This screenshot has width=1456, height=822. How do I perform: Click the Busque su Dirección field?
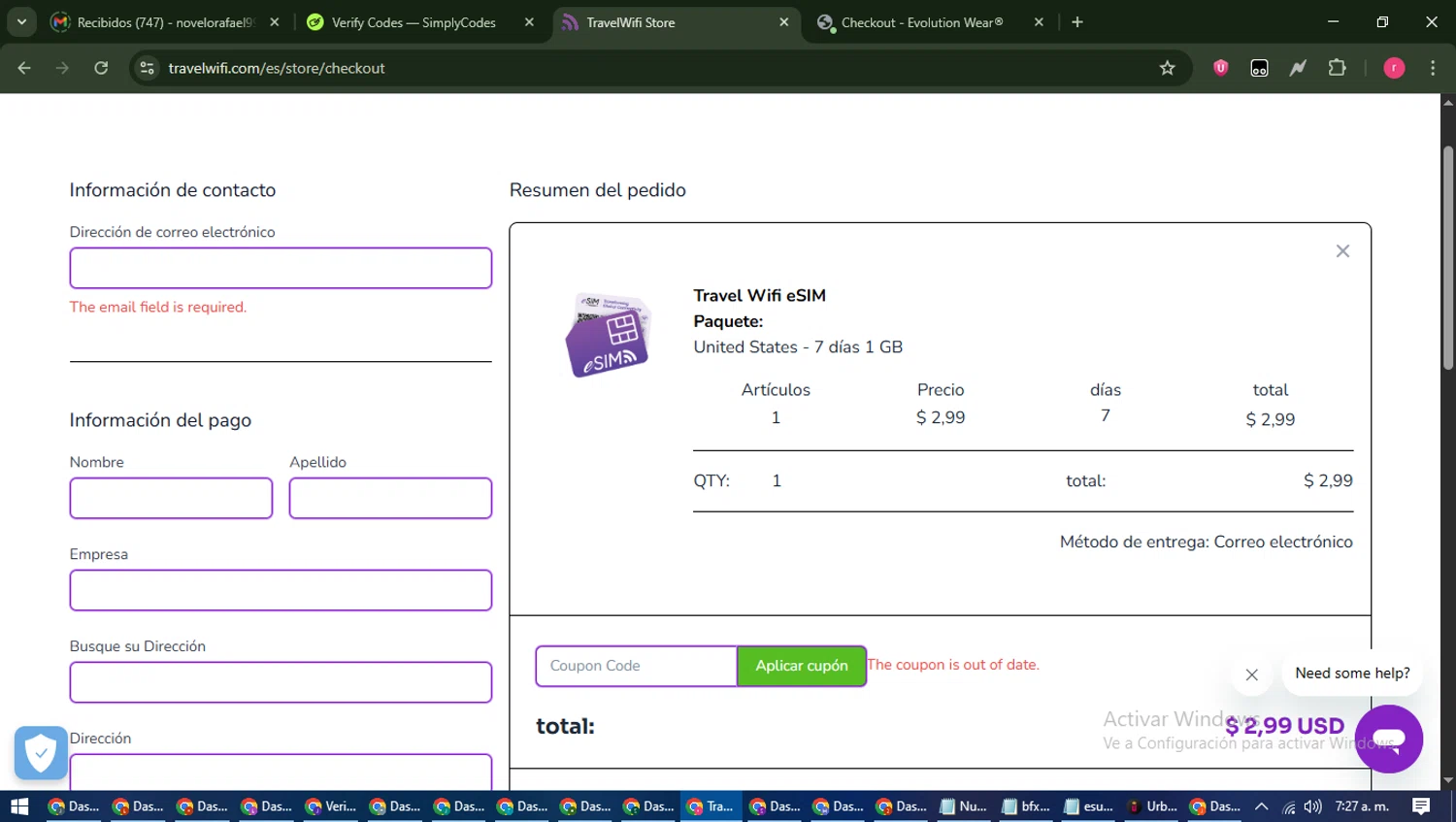[281, 682]
